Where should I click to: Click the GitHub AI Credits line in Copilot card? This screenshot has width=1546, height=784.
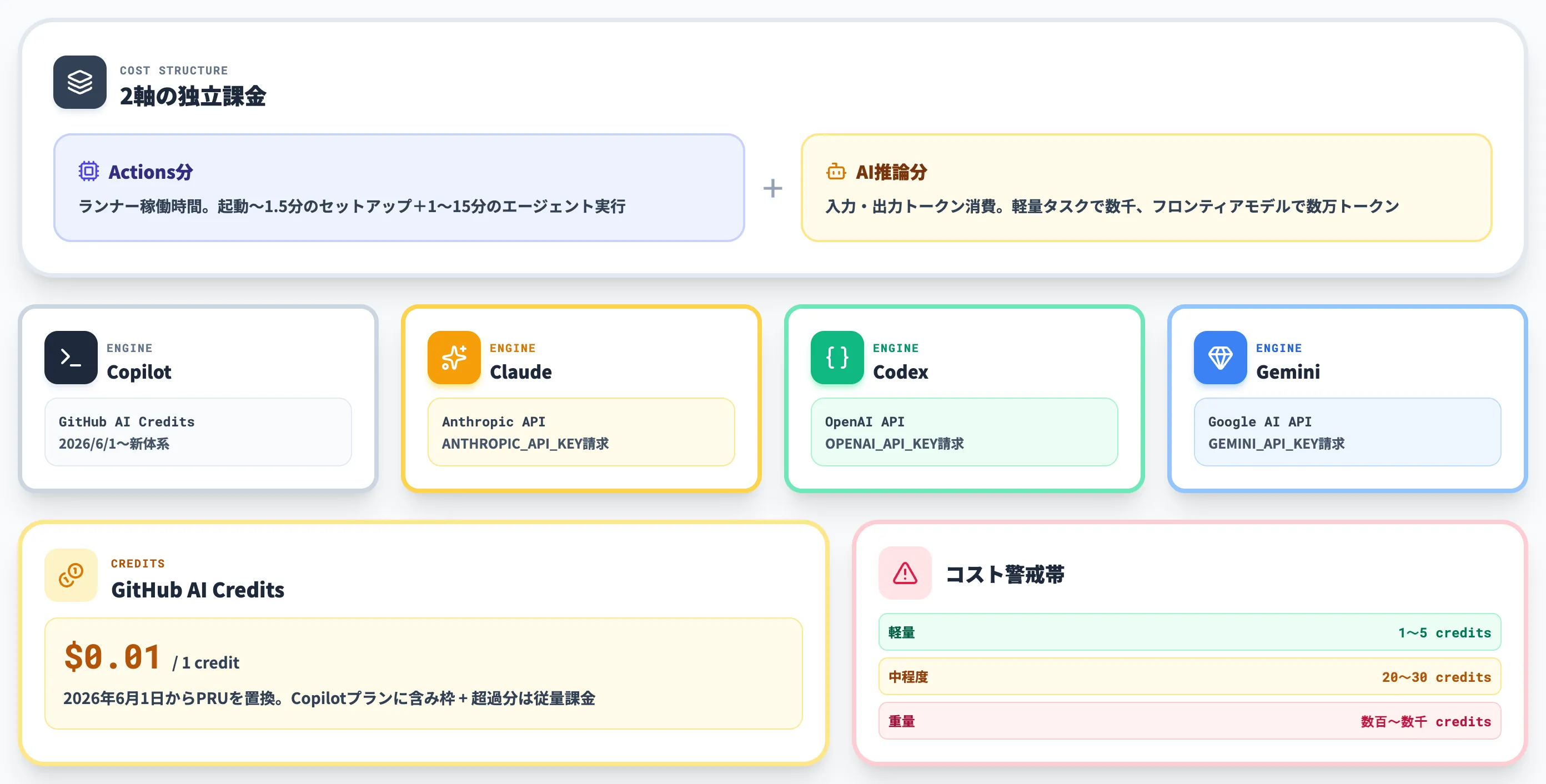pos(127,421)
